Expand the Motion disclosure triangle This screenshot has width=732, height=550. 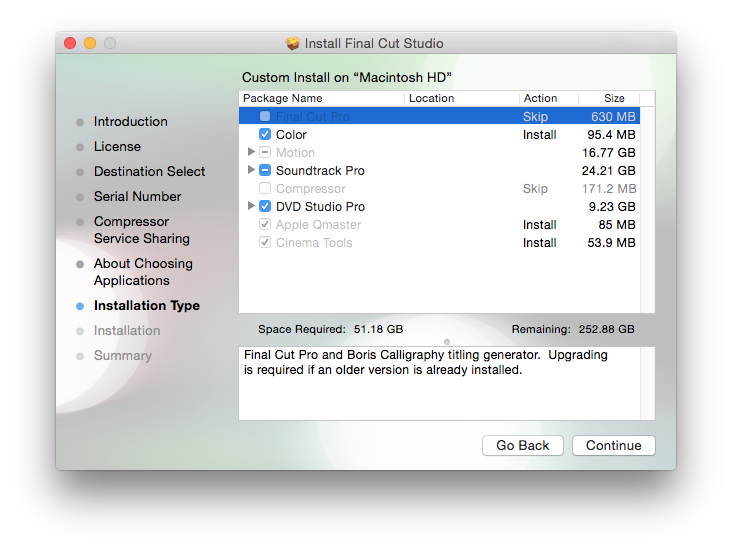tap(251, 152)
